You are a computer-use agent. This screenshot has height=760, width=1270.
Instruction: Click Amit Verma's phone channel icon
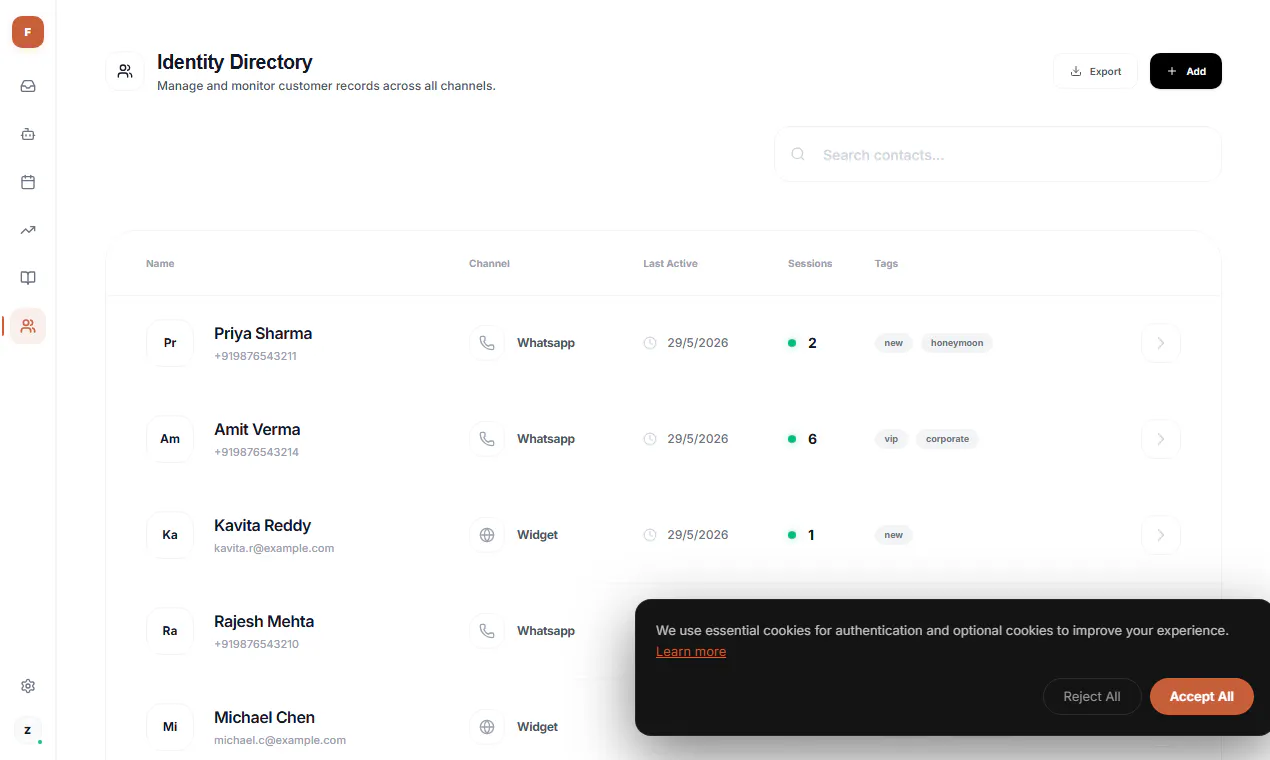click(x=487, y=439)
